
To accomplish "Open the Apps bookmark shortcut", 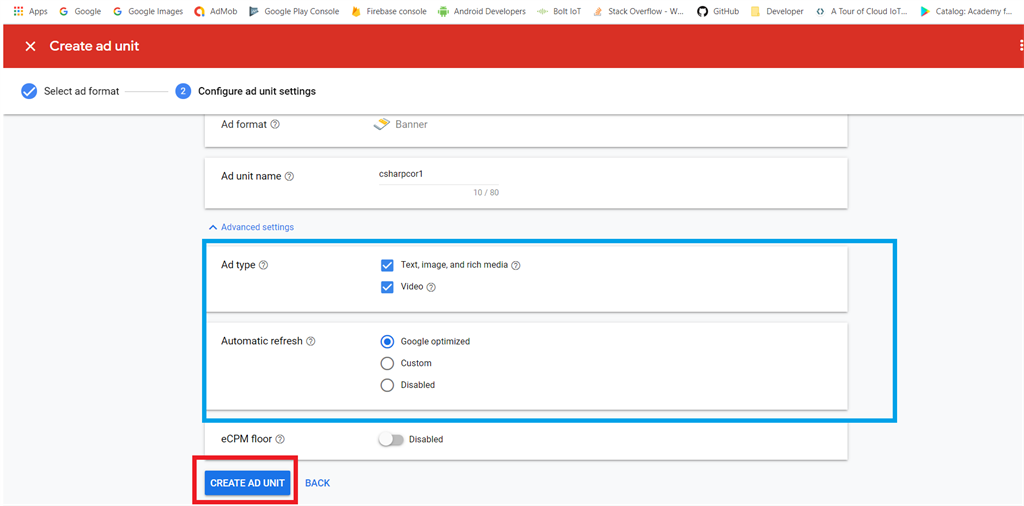I will point(30,11).
